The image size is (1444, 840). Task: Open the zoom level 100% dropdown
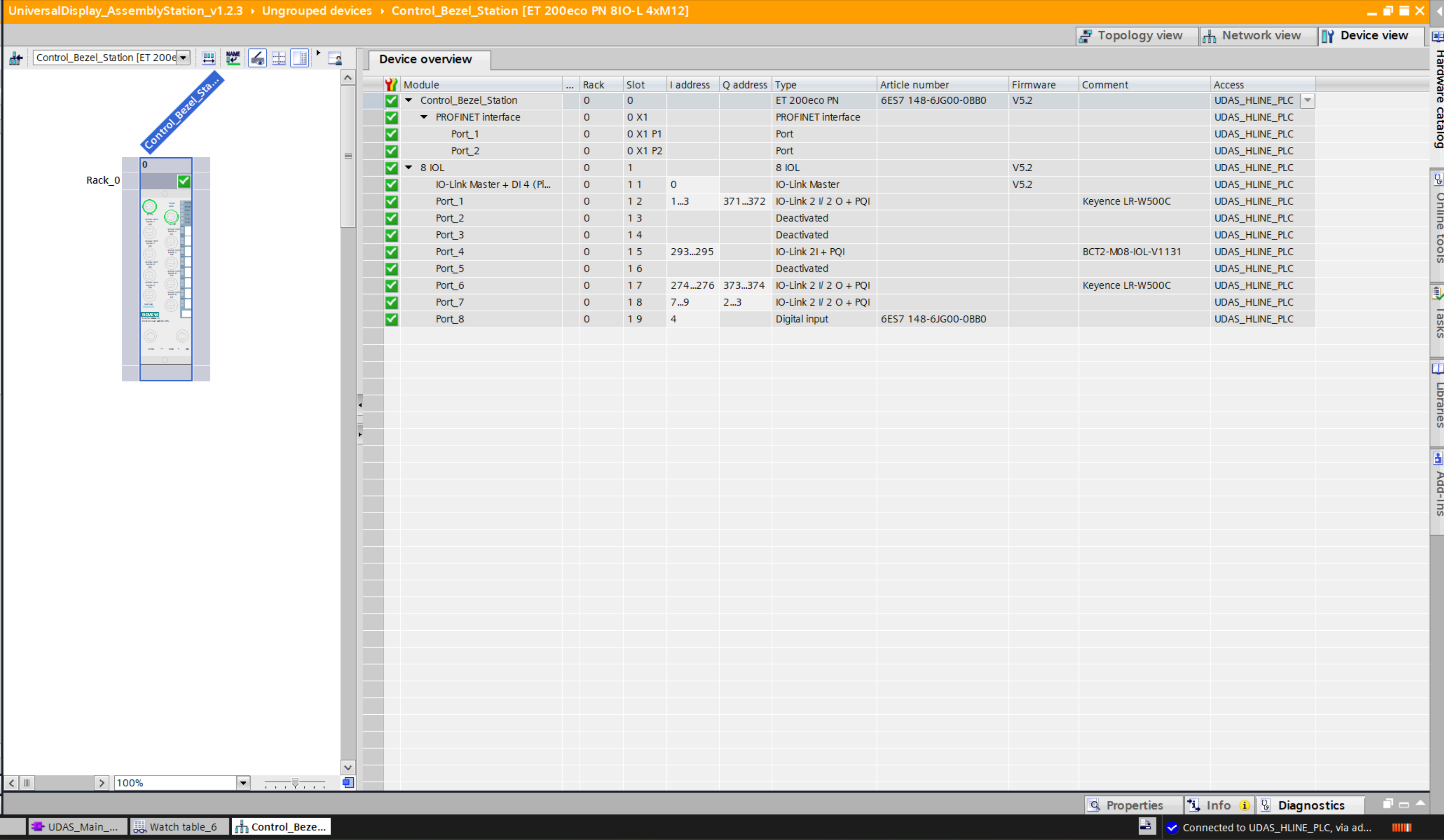pyautogui.click(x=243, y=783)
